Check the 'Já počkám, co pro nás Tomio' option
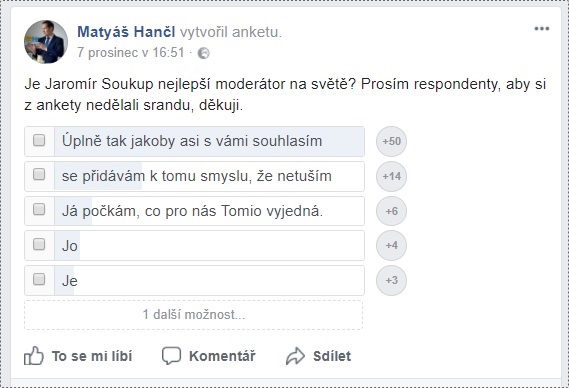569x388 pixels. (x=39, y=209)
